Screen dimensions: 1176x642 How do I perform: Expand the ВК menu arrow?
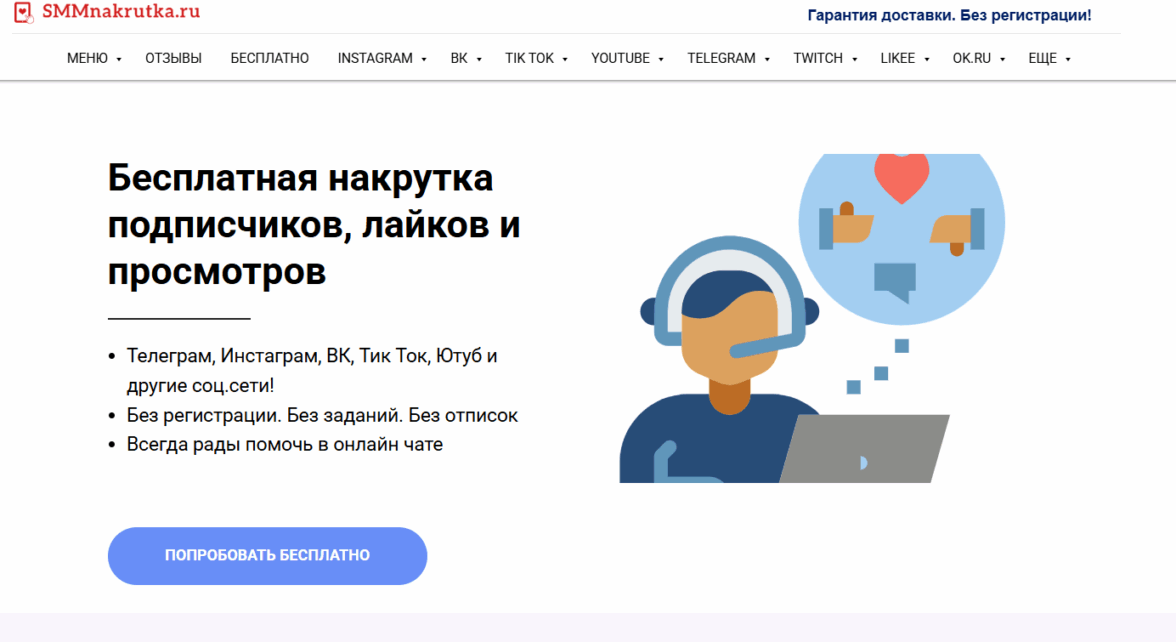click(479, 59)
